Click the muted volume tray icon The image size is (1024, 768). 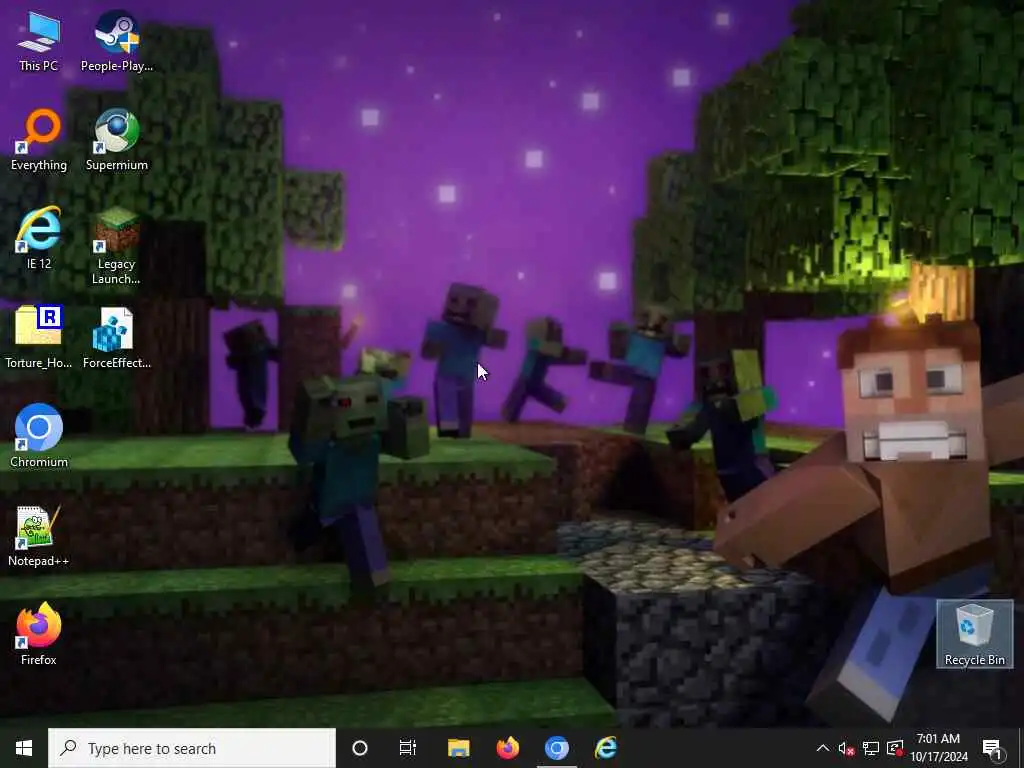click(x=846, y=748)
